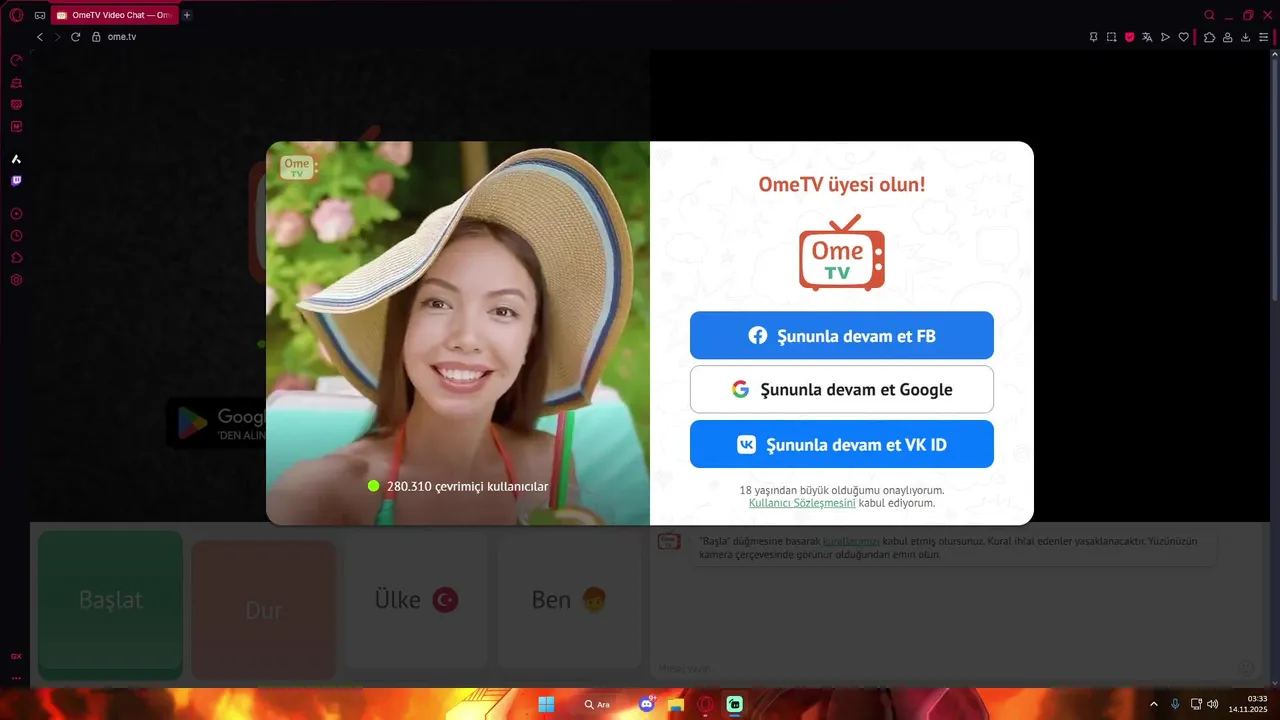Open the send flow arrow icon
This screenshot has height=720, width=1280.
(1165, 37)
